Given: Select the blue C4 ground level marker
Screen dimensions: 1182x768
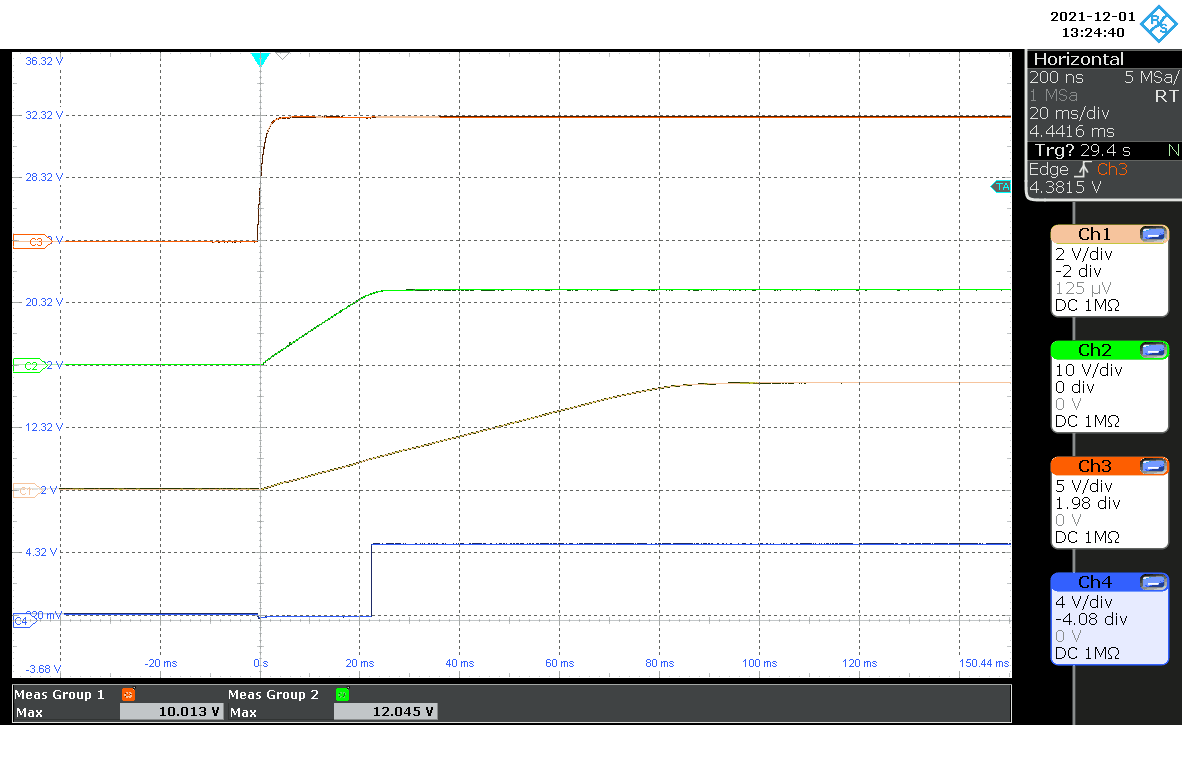Looking at the screenshot, I should [x=22, y=621].
